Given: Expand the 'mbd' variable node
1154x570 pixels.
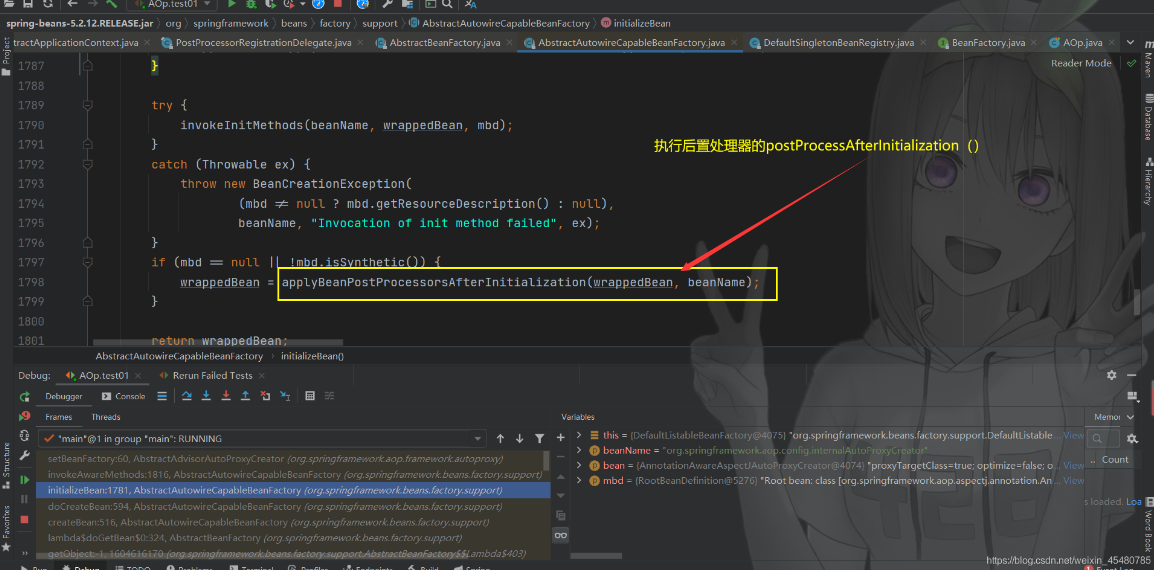Looking at the screenshot, I should pos(579,480).
